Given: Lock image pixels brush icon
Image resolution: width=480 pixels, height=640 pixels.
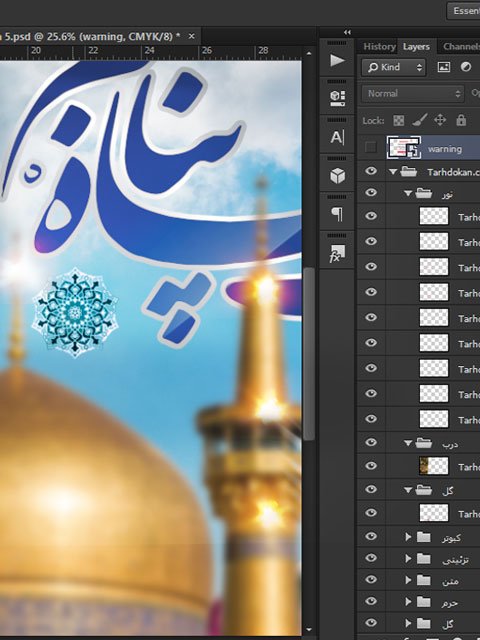Looking at the screenshot, I should tap(420, 120).
